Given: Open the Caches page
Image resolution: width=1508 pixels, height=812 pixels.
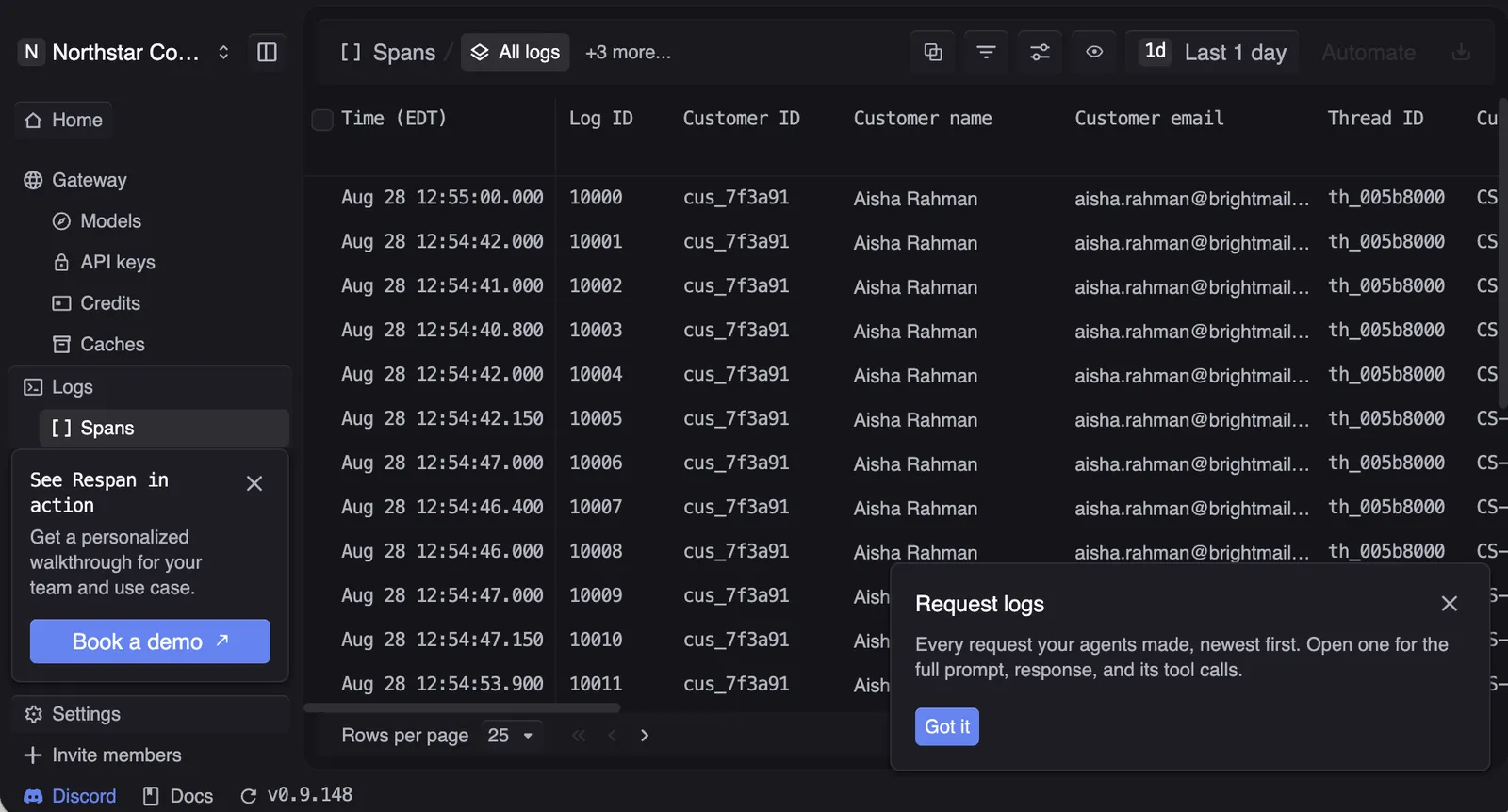Looking at the screenshot, I should (99, 344).
